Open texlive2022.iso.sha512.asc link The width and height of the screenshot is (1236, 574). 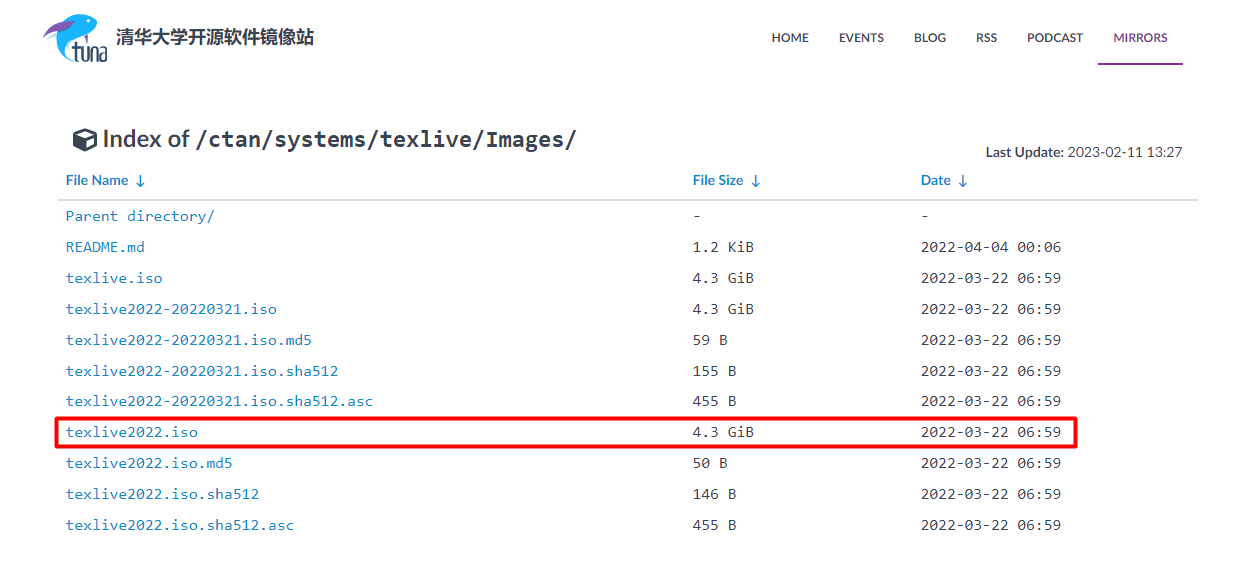(180, 525)
